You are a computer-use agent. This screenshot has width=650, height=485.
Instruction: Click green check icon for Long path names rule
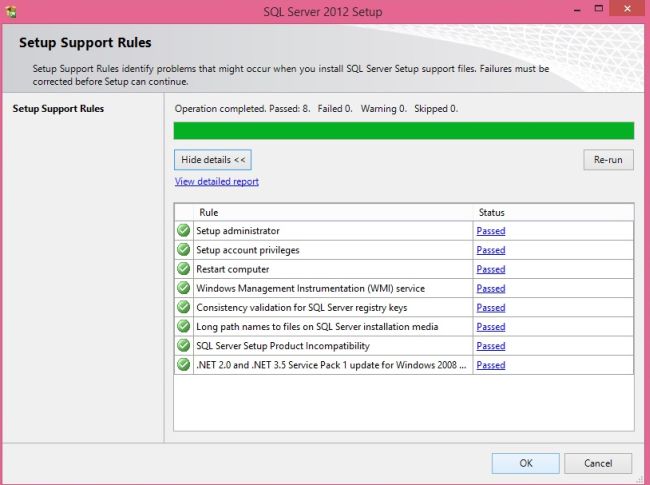(x=183, y=326)
